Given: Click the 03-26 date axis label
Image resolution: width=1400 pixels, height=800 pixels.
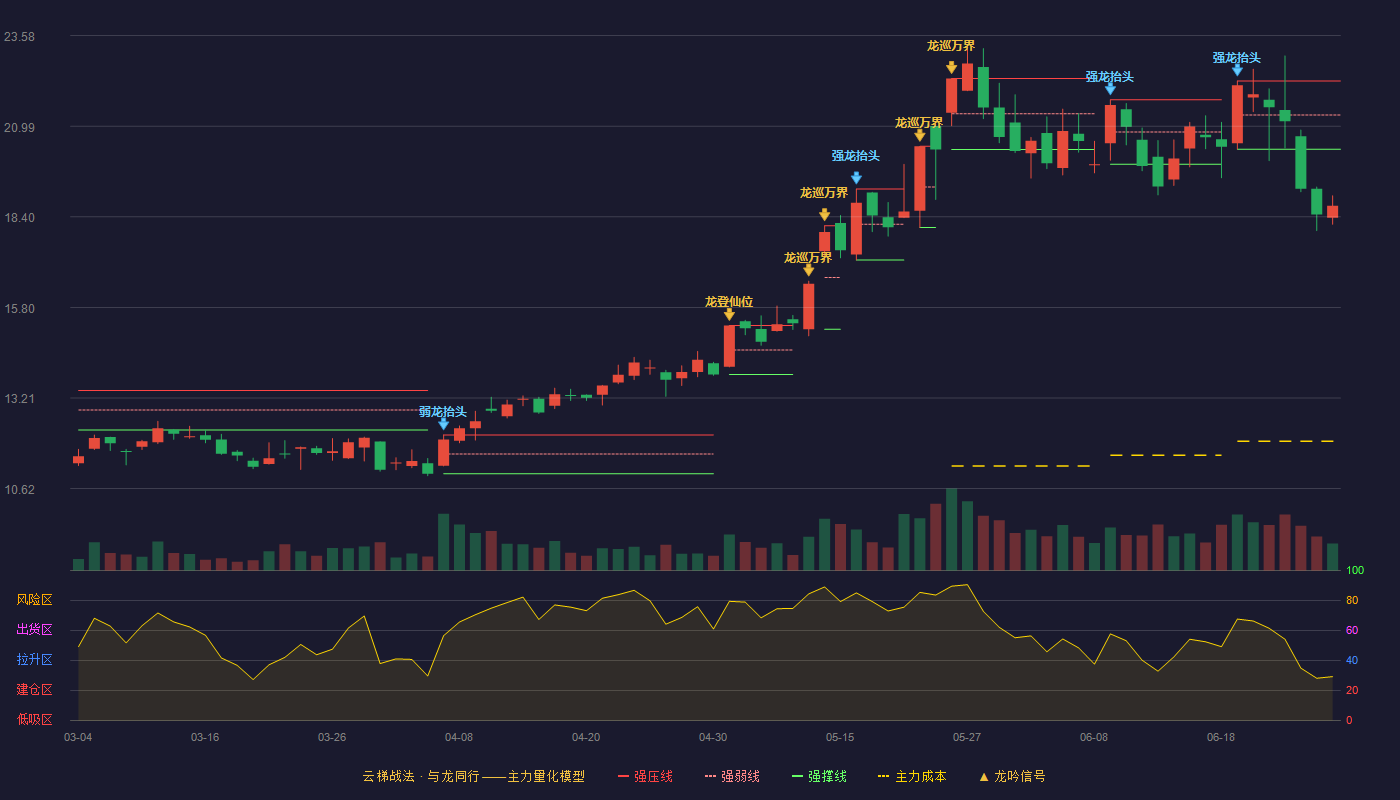Looking at the screenshot, I should tap(332, 737).
